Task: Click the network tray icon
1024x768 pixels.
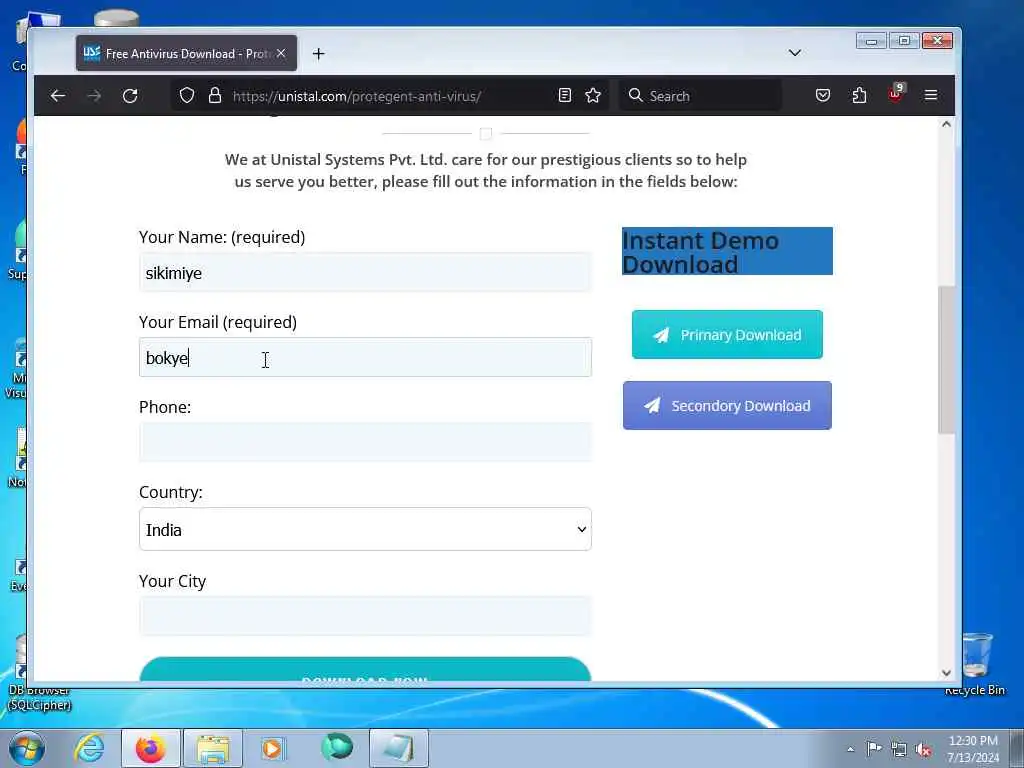Action: [x=899, y=749]
